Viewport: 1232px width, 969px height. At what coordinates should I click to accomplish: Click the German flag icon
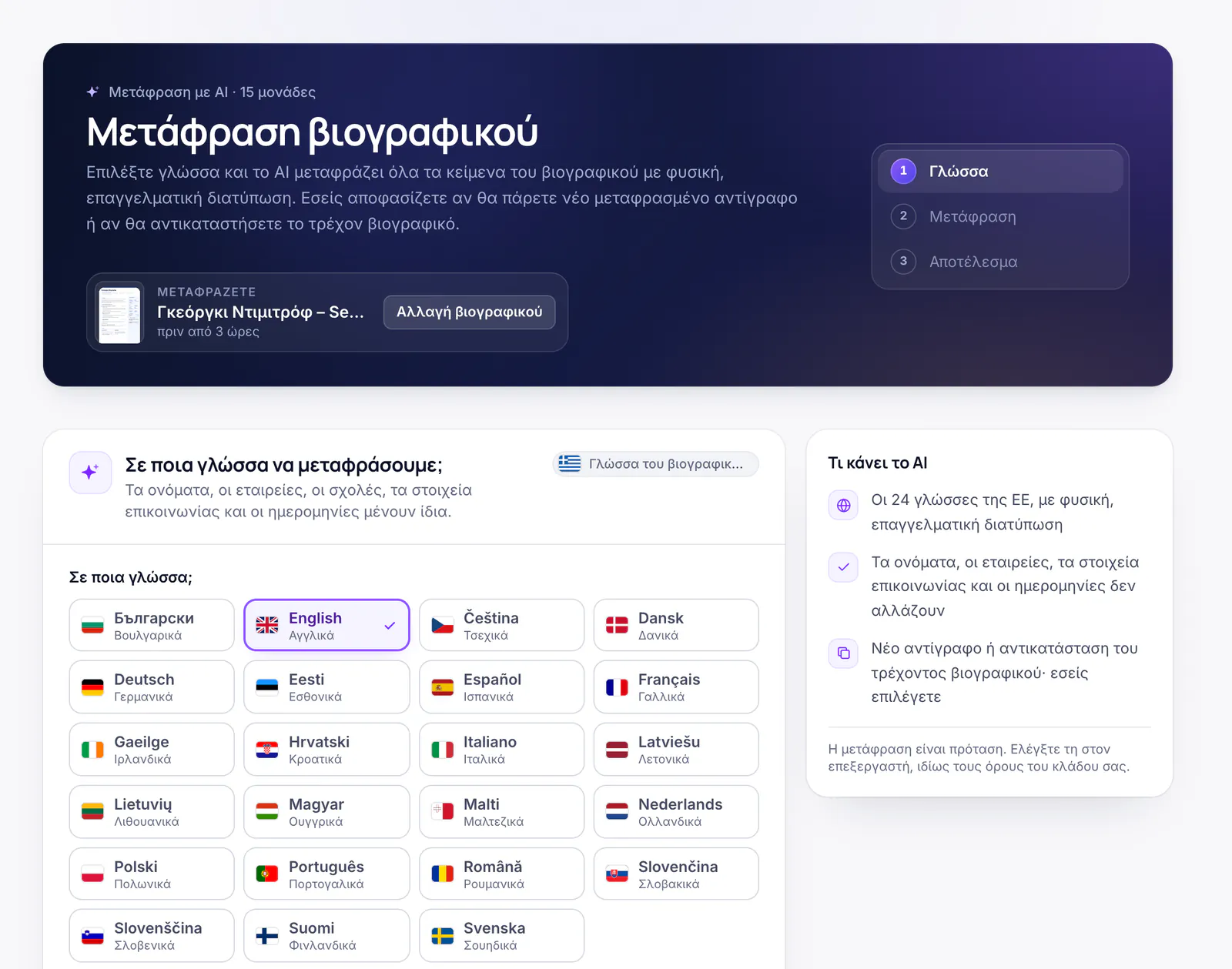92,687
